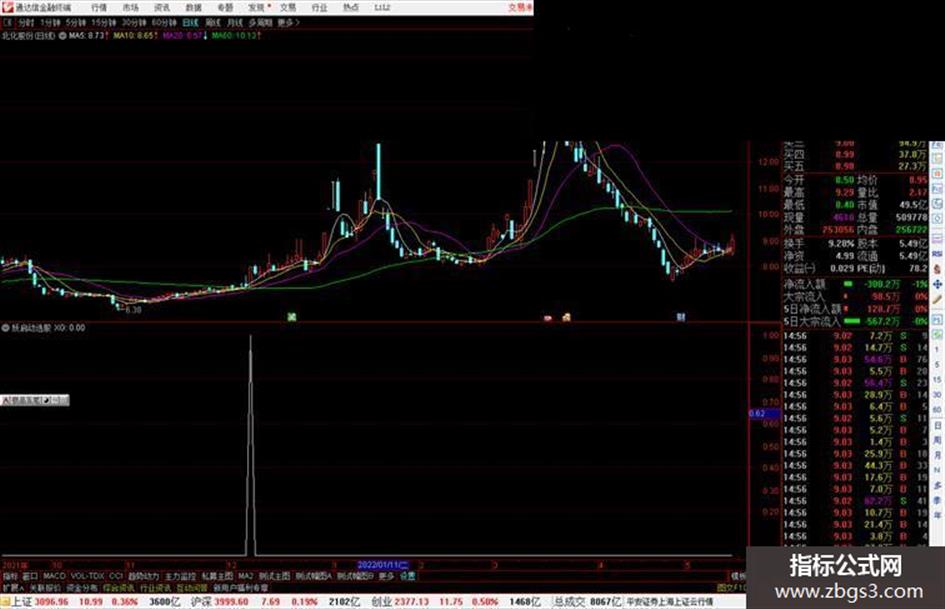Expand the 更多 indicators dropdown at bottom
Screen dimensions: 945x609
click(x=386, y=576)
